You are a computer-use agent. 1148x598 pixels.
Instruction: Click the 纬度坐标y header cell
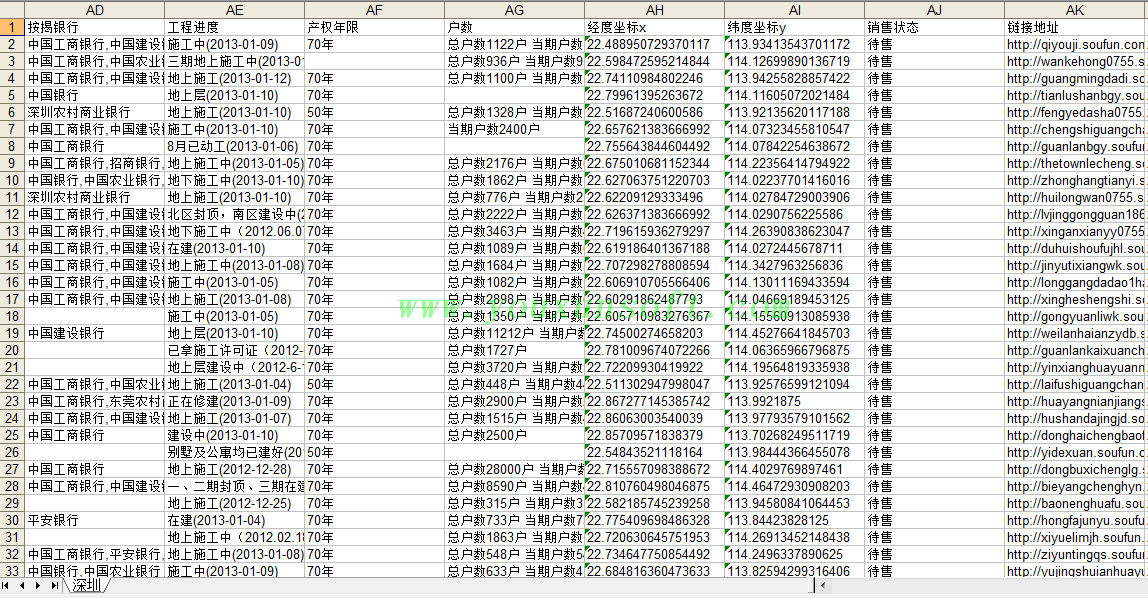(x=794, y=27)
